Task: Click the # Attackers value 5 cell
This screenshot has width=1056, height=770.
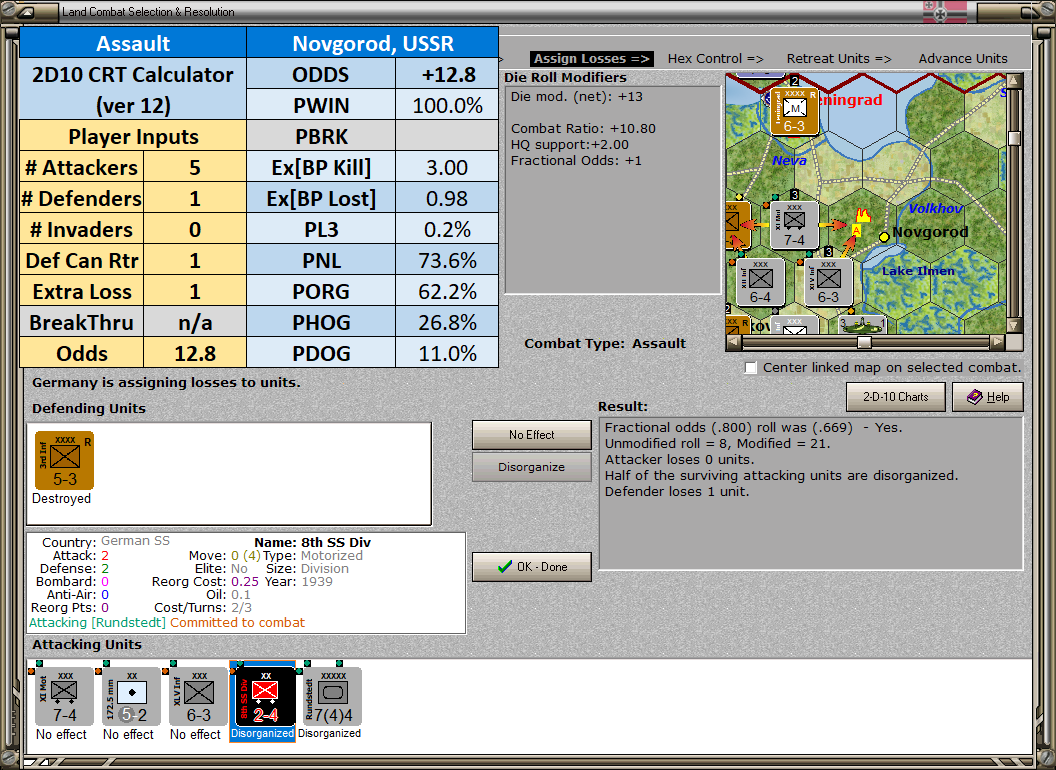Action: 195,167
